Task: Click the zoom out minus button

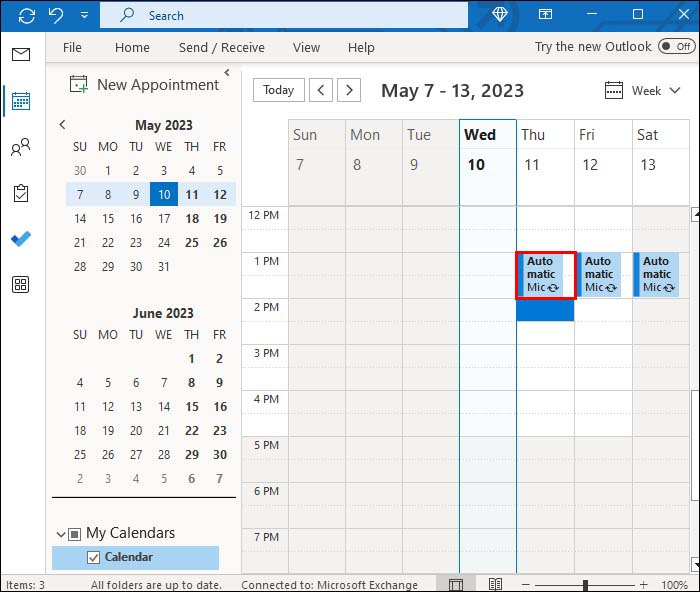Action: (526, 584)
